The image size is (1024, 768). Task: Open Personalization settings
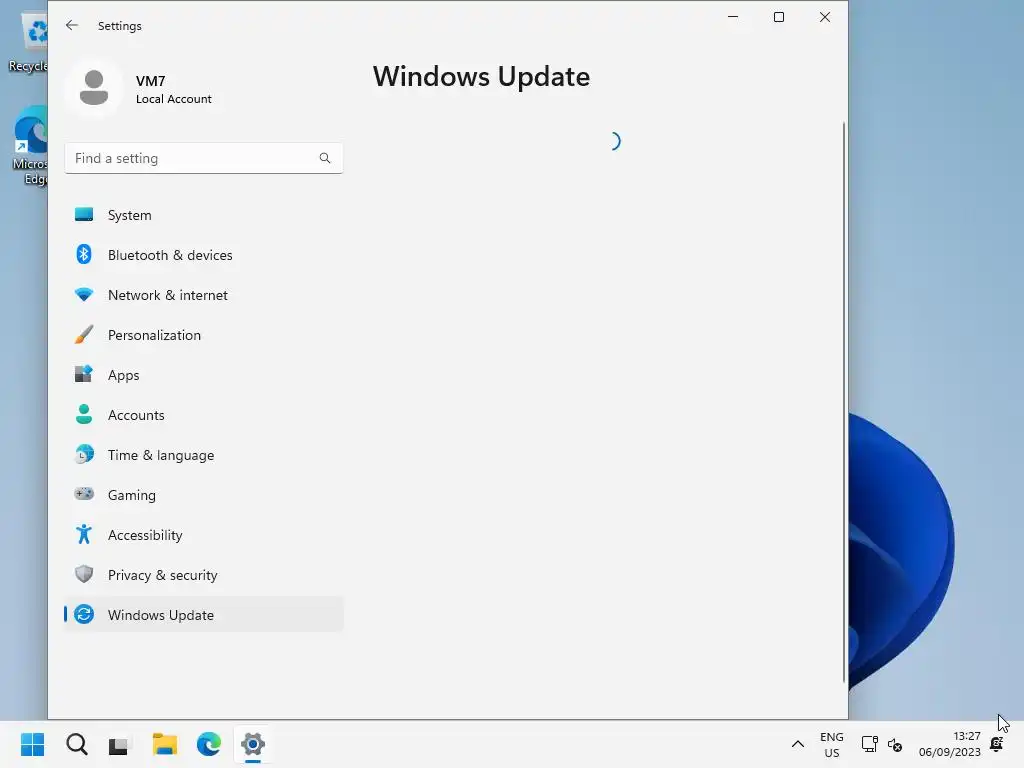coord(204,335)
